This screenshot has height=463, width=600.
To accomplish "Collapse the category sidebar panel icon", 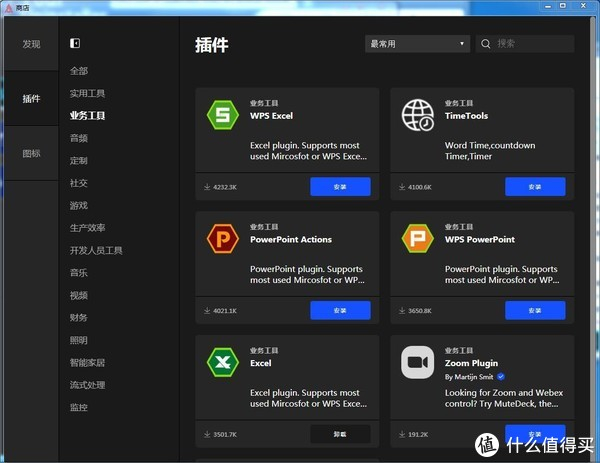I will pyautogui.click(x=75, y=43).
